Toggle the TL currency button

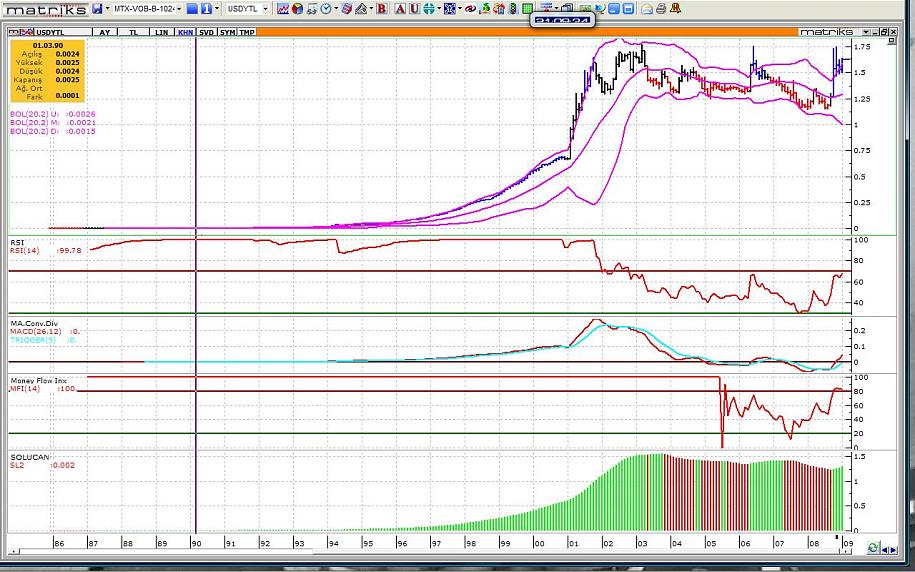click(x=133, y=32)
